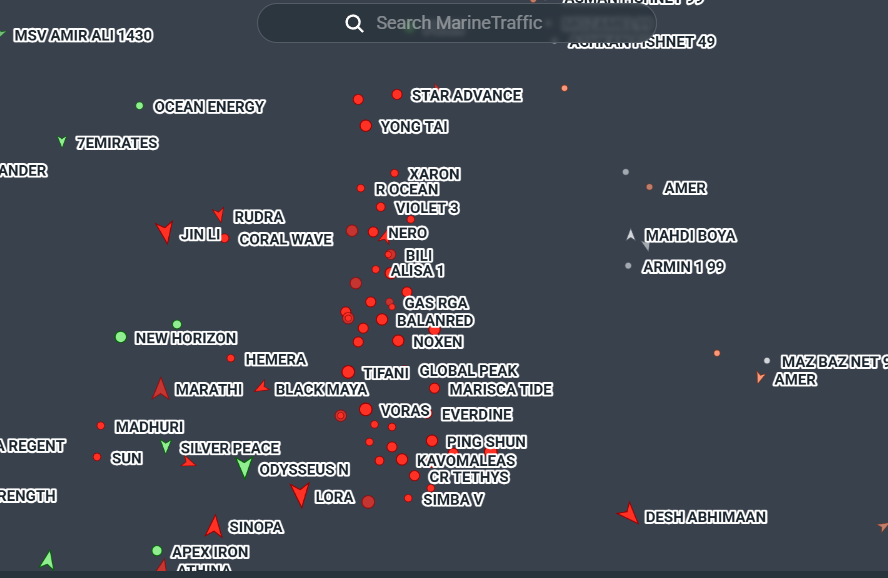The width and height of the screenshot is (888, 578).
Task: Select the CR TETHYS vessel dot
Action: (415, 476)
